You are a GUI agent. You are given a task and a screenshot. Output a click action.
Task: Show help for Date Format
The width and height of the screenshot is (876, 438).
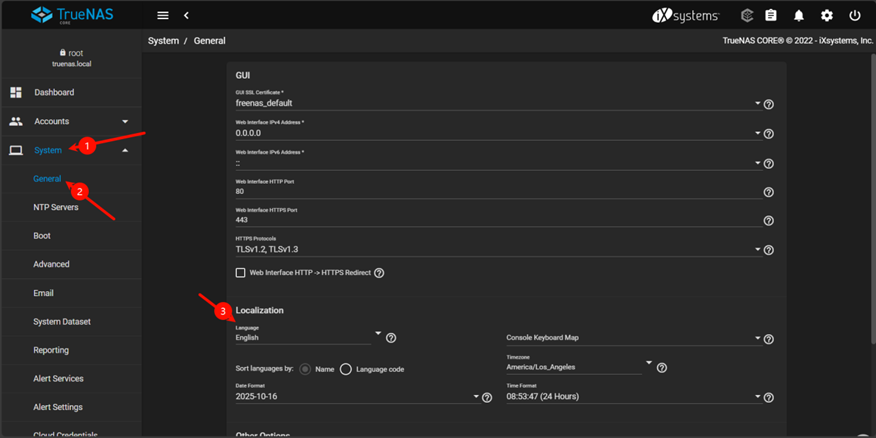(487, 397)
